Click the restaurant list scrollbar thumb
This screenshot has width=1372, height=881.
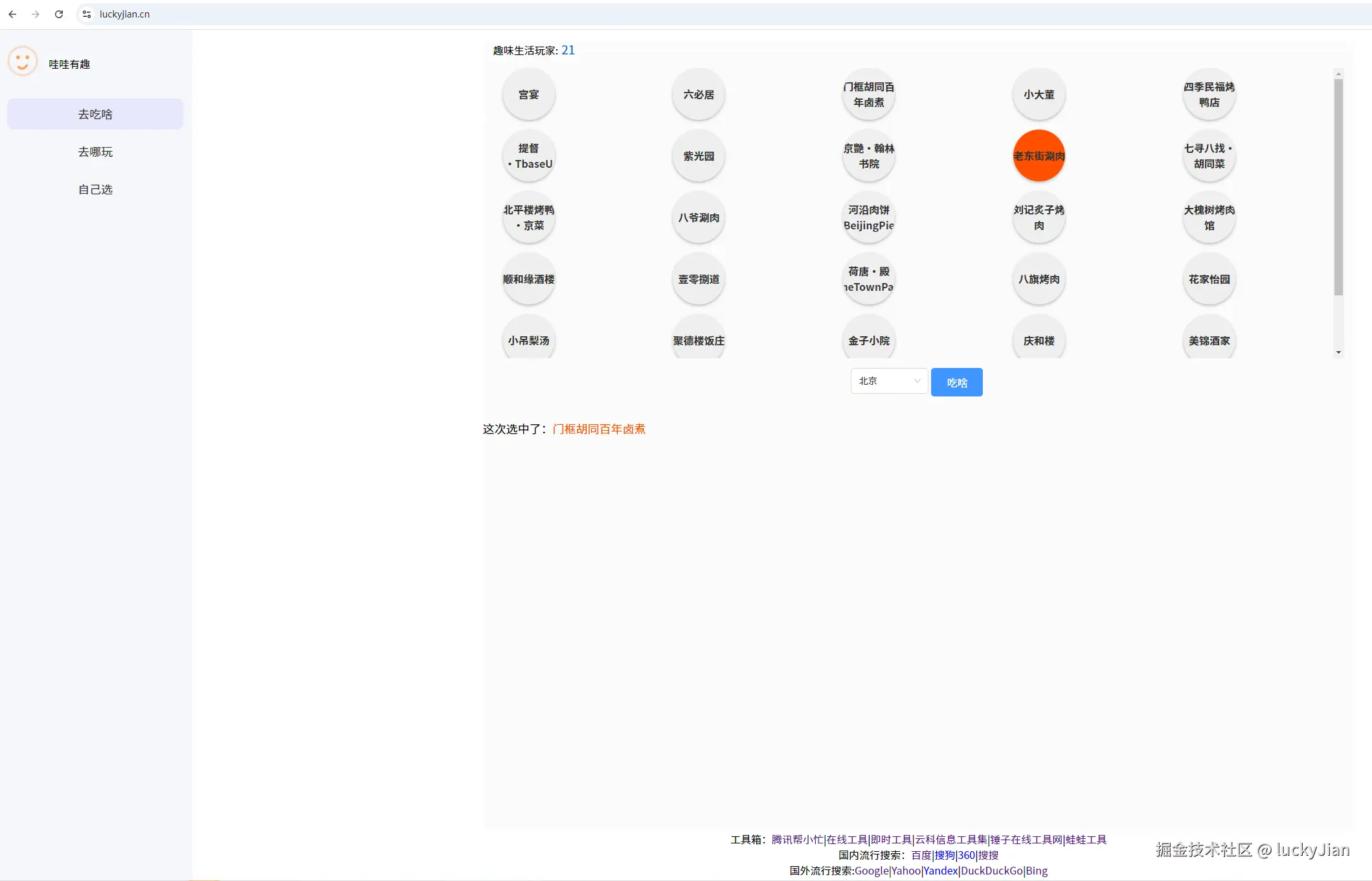1338,188
